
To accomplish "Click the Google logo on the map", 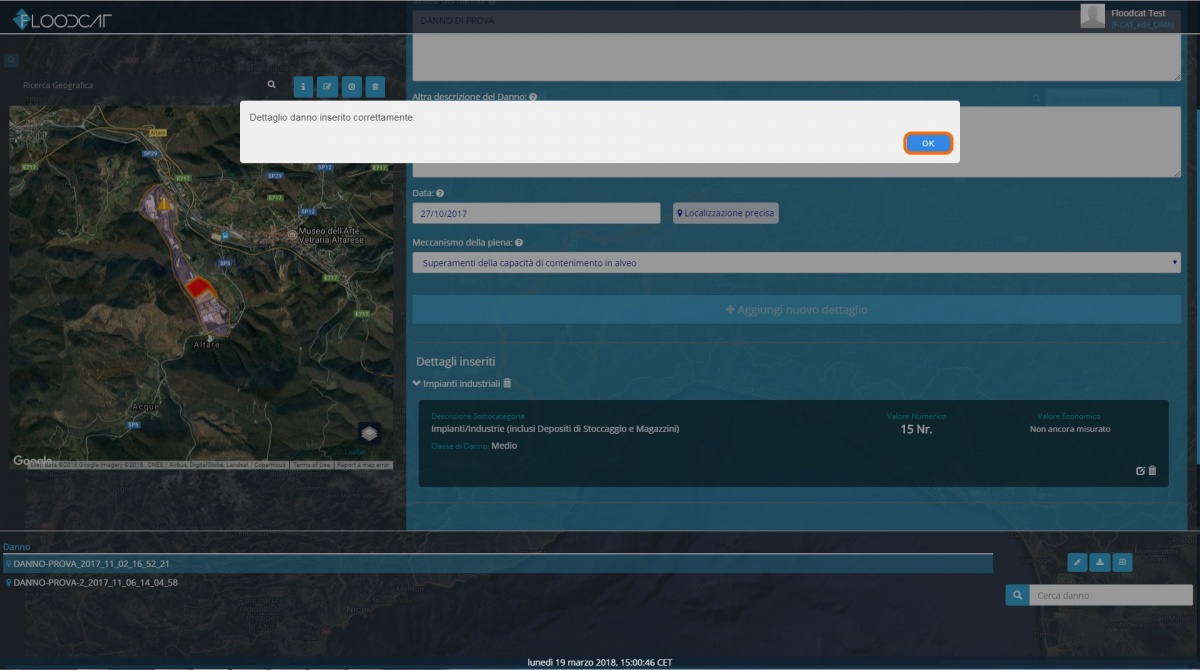I will click(x=32, y=460).
